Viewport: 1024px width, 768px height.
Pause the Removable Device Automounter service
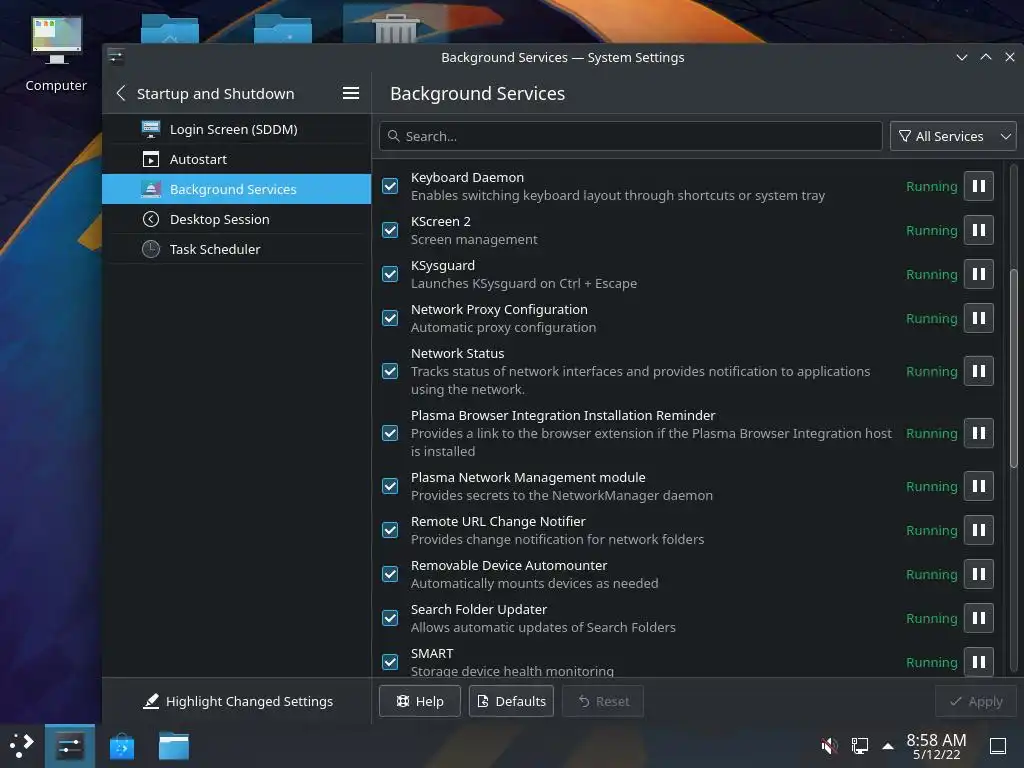(978, 574)
